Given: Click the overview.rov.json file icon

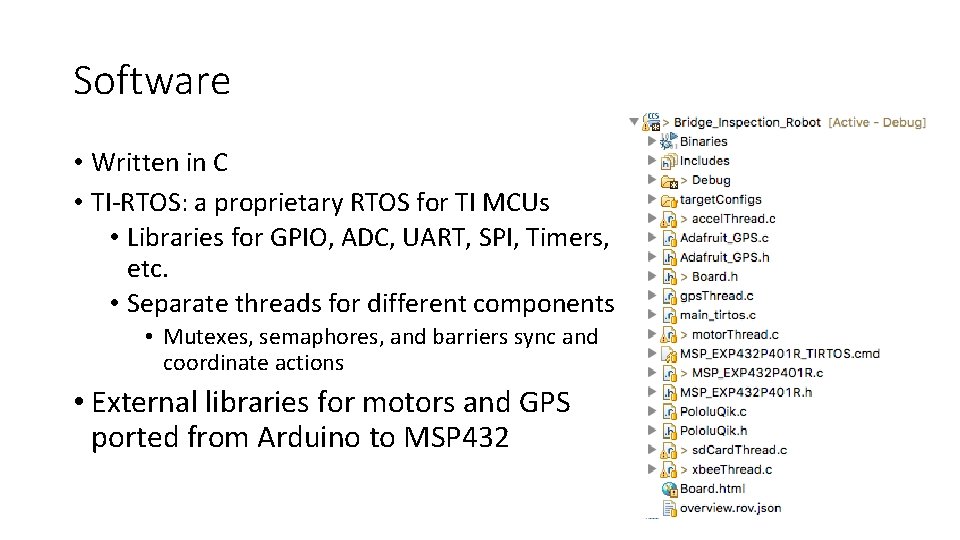Looking at the screenshot, I should click(670, 508).
